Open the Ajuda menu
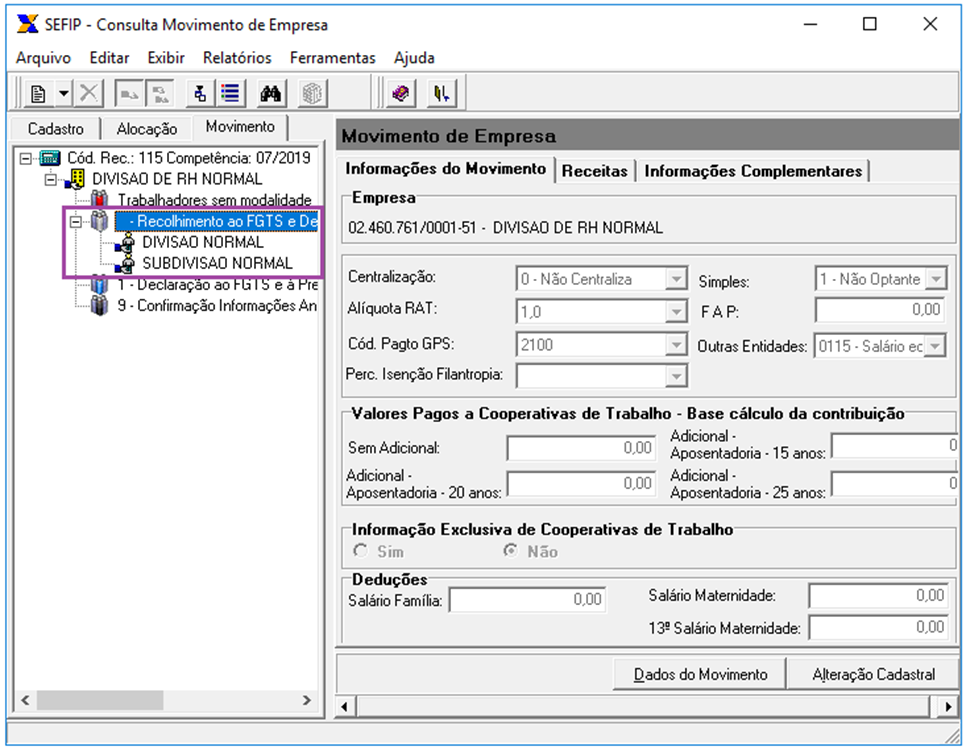 coord(414,58)
